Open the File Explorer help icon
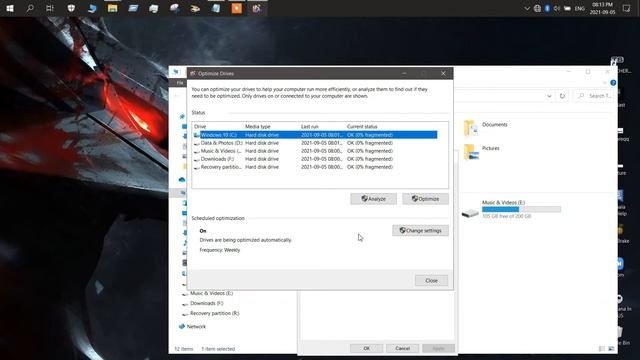 pyautogui.click(x=613, y=83)
